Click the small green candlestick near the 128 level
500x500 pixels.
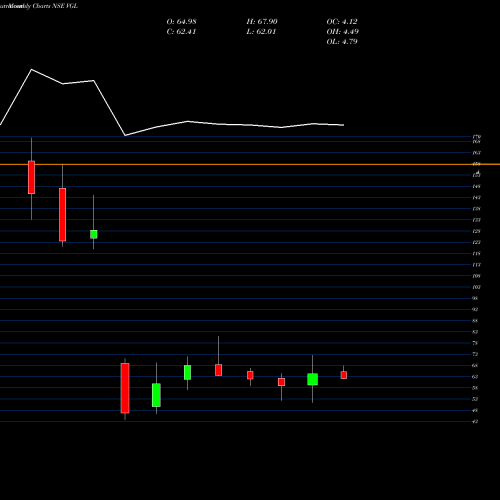[x=94, y=234]
